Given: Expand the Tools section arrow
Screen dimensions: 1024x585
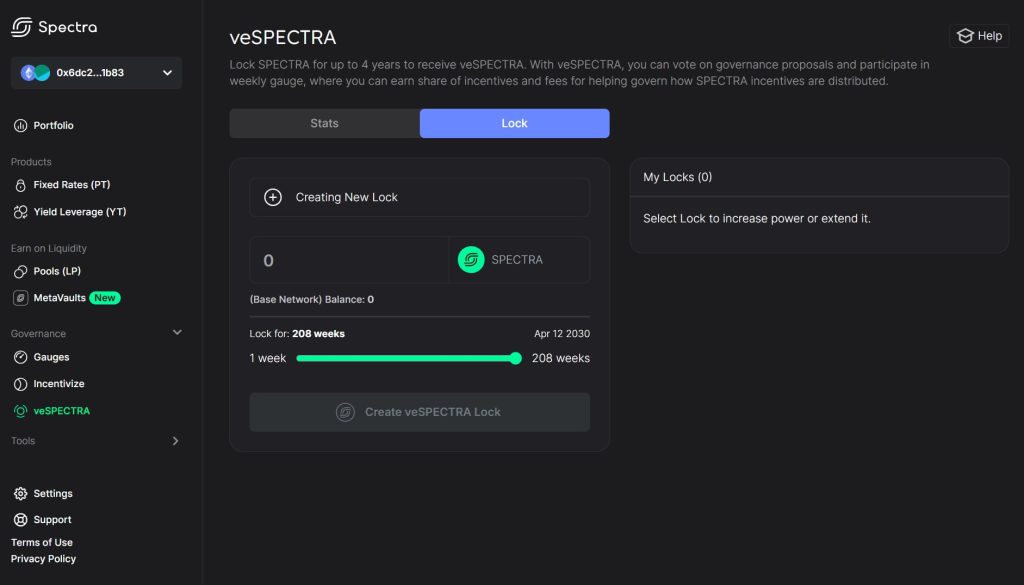Looking at the screenshot, I should tap(176, 441).
